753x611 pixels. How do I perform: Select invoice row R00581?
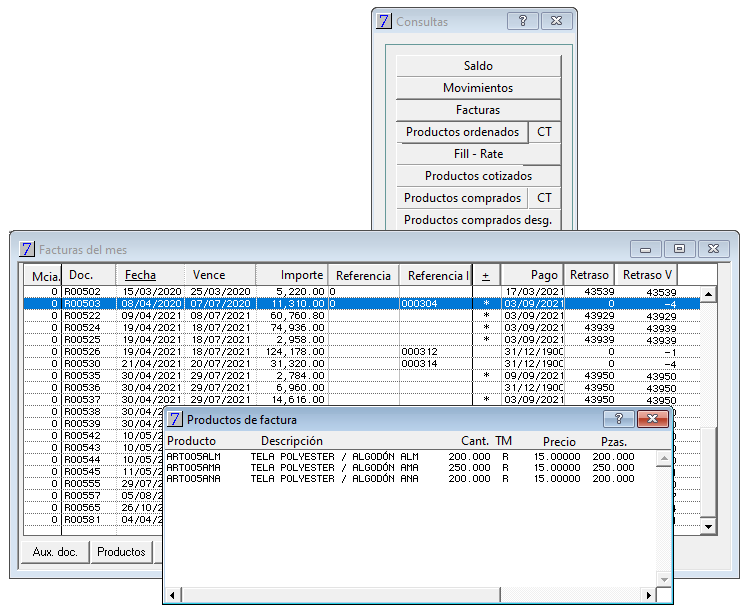click(94, 520)
